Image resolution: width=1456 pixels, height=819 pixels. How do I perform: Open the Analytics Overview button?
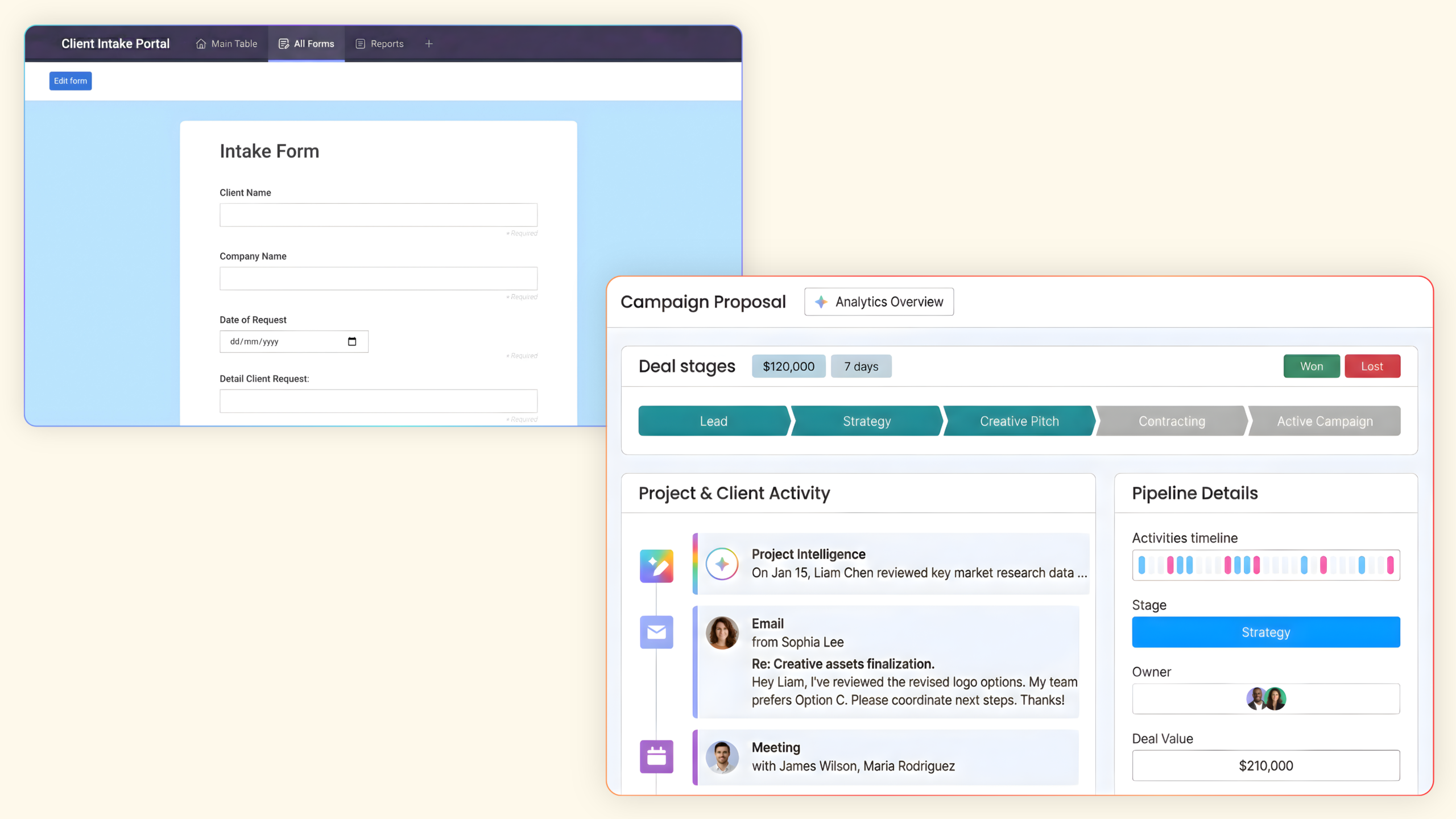(x=879, y=301)
